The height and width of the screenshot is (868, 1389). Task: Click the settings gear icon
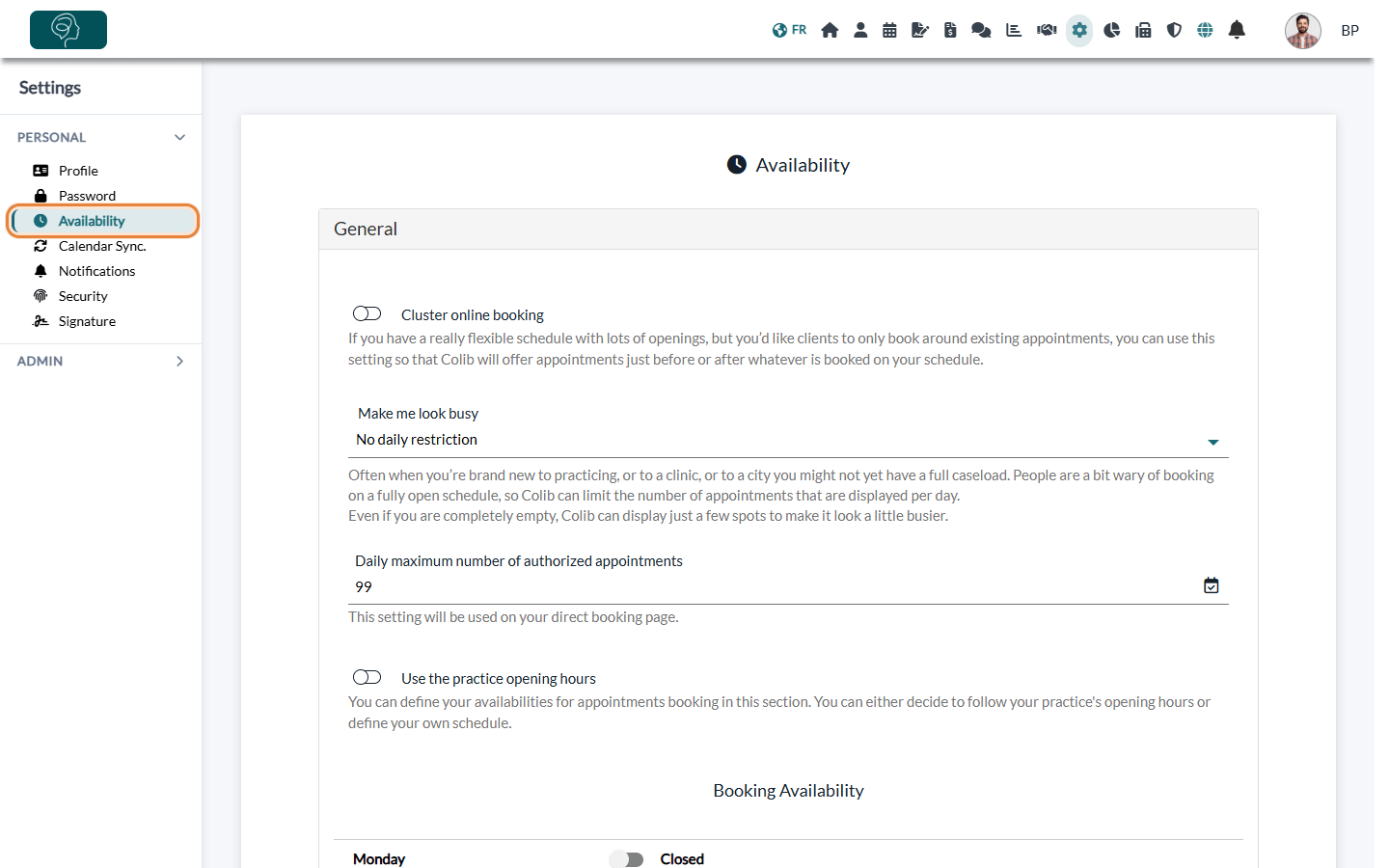[x=1079, y=30]
